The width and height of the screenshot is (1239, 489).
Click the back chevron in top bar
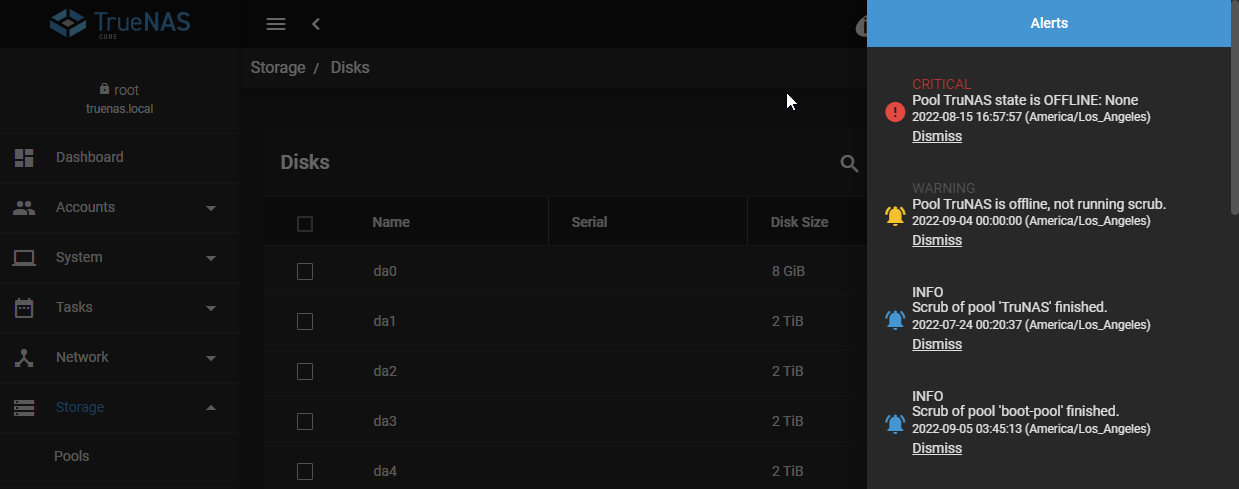316,24
